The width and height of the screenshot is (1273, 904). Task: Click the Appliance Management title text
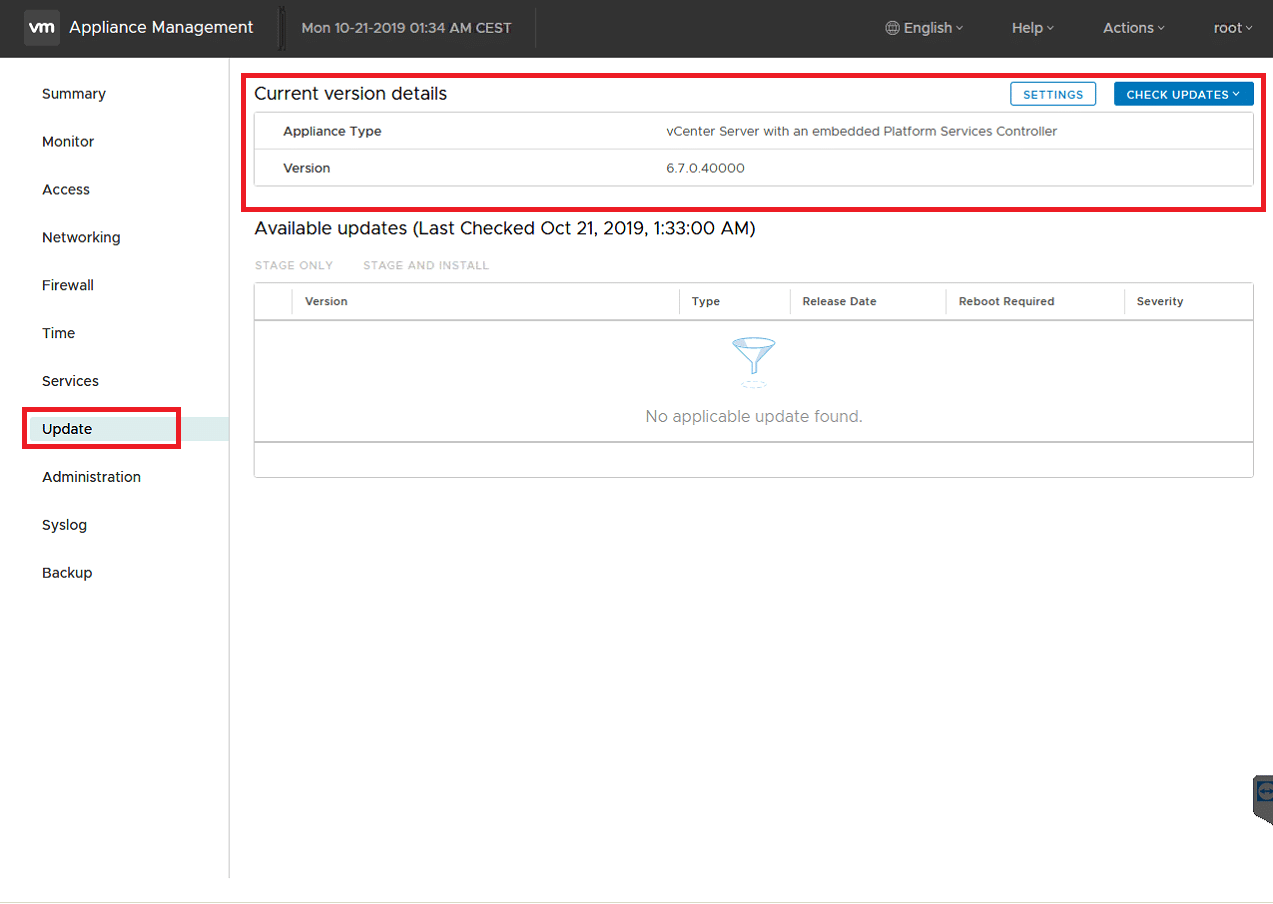tap(161, 28)
